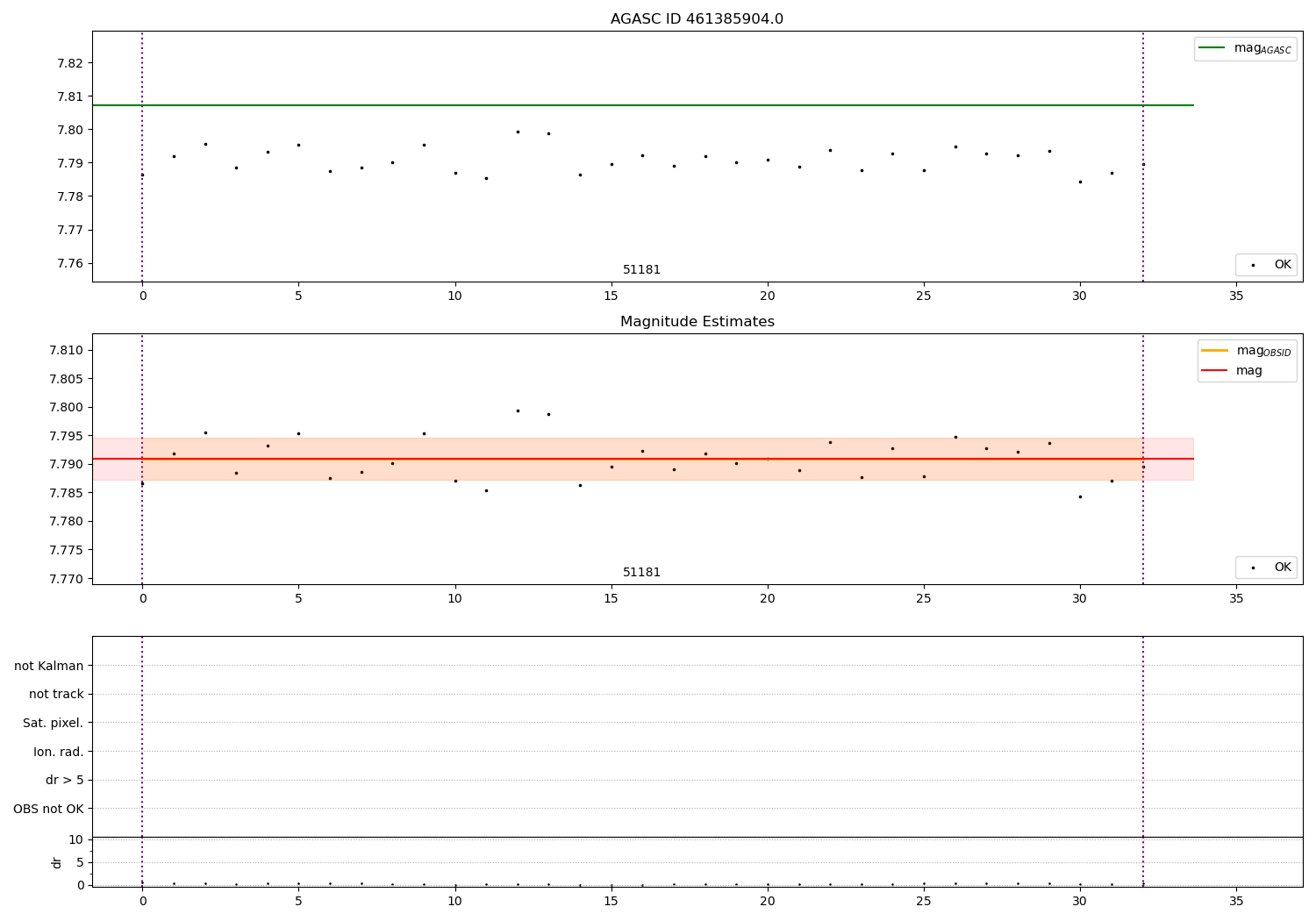
Task: Click the OK legend entry in Magnitude Estimates plot
Action: pyautogui.click(x=1266, y=568)
